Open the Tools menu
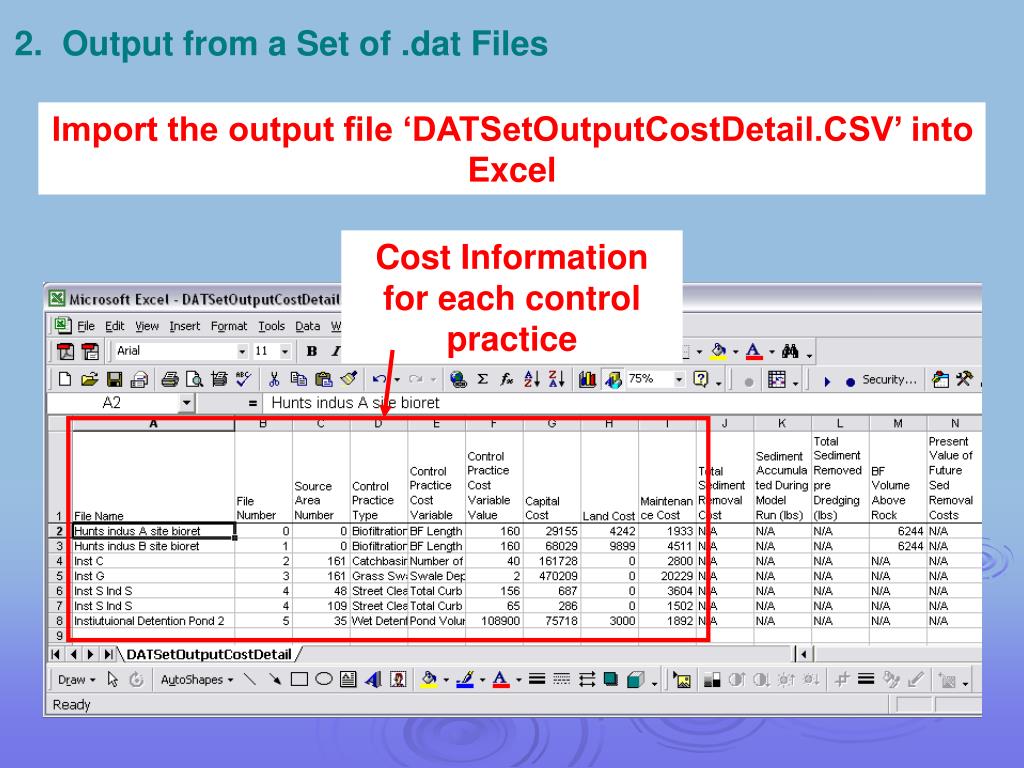Image resolution: width=1024 pixels, height=768 pixels. [271, 326]
